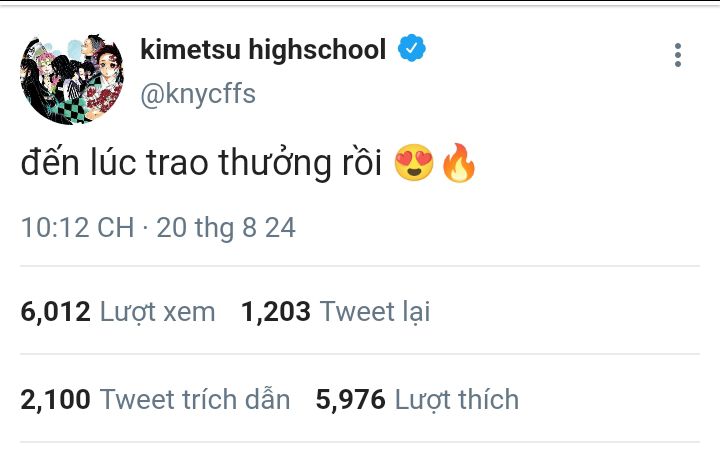Click the 1,203 retweet count number
Viewport: 720px width, 449px height.
click(x=276, y=312)
